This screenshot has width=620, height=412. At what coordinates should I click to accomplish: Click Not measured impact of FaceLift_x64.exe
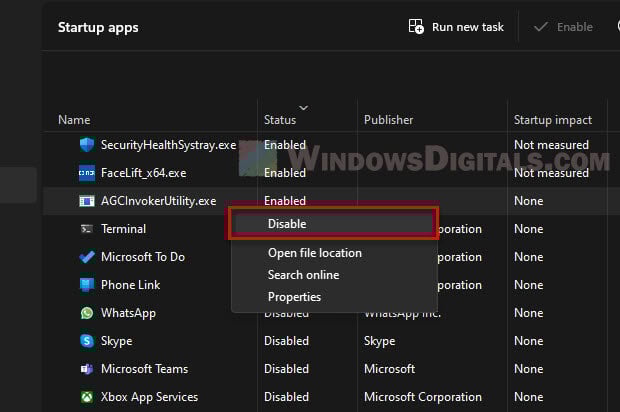(551, 173)
